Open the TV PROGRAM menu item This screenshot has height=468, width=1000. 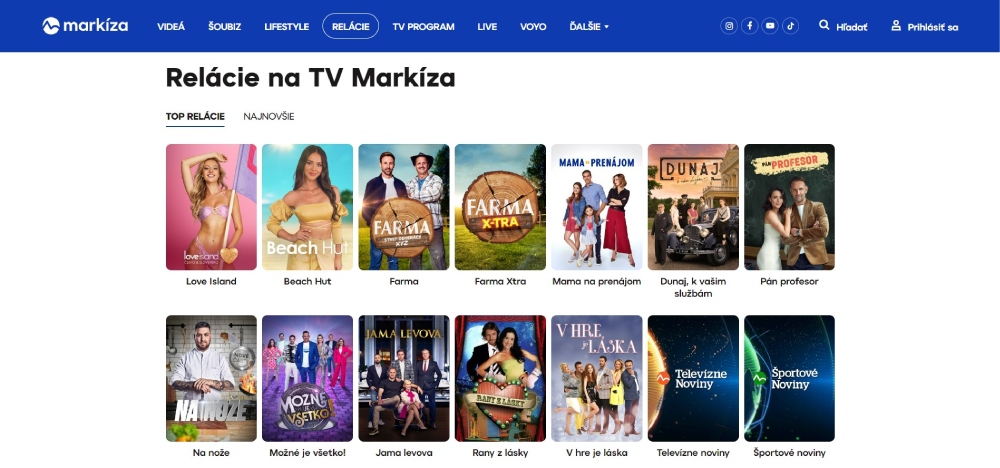point(423,27)
